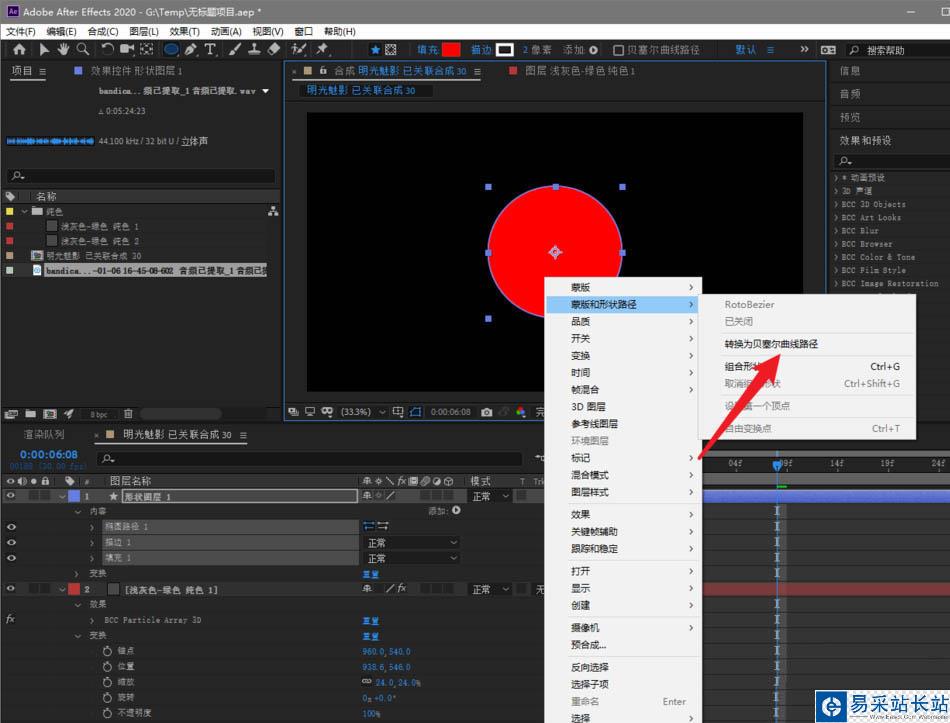Screen dimensions: 950x723
Task: Click the stroke color swatch
Action: (505, 50)
